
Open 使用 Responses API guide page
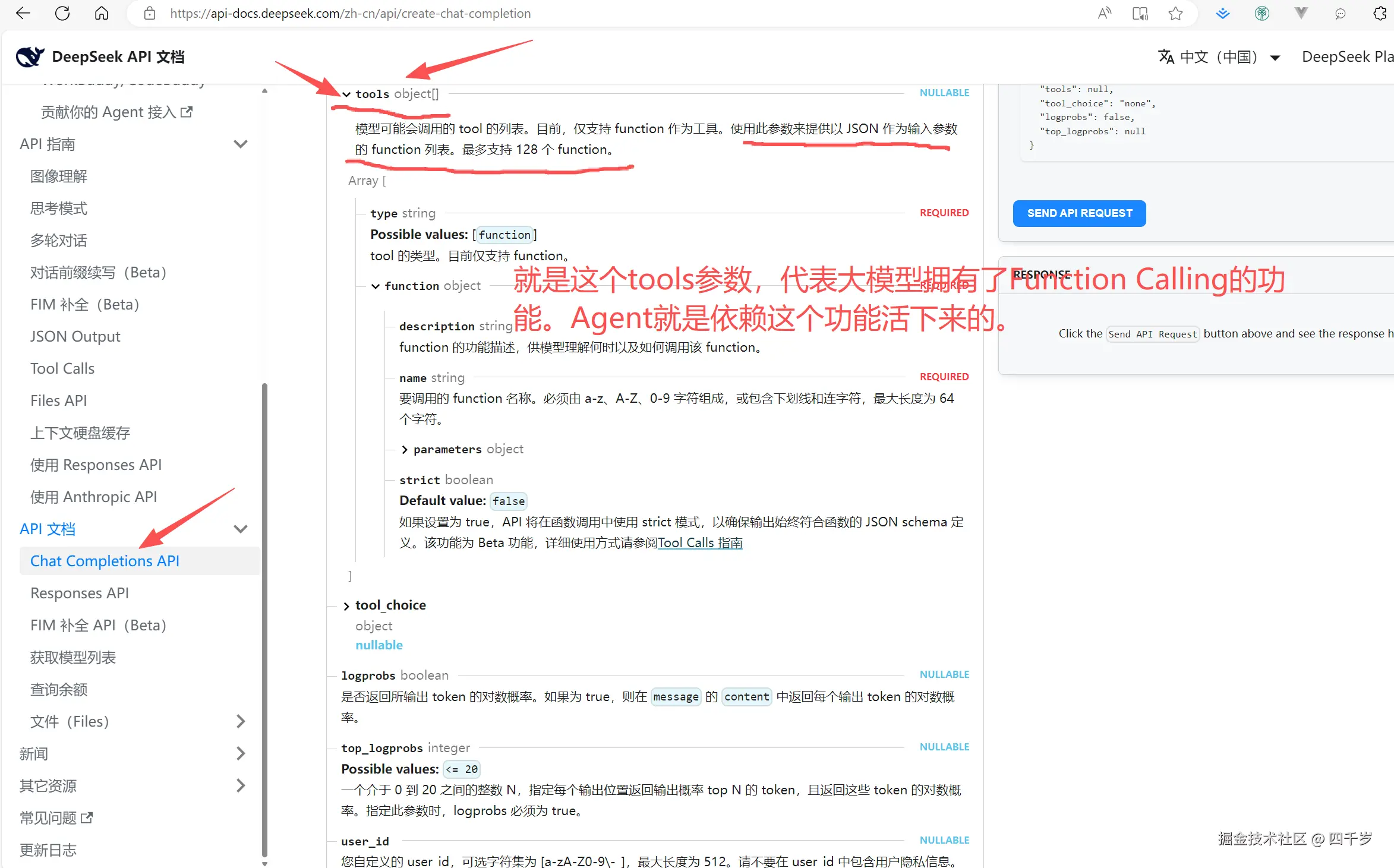pos(96,465)
